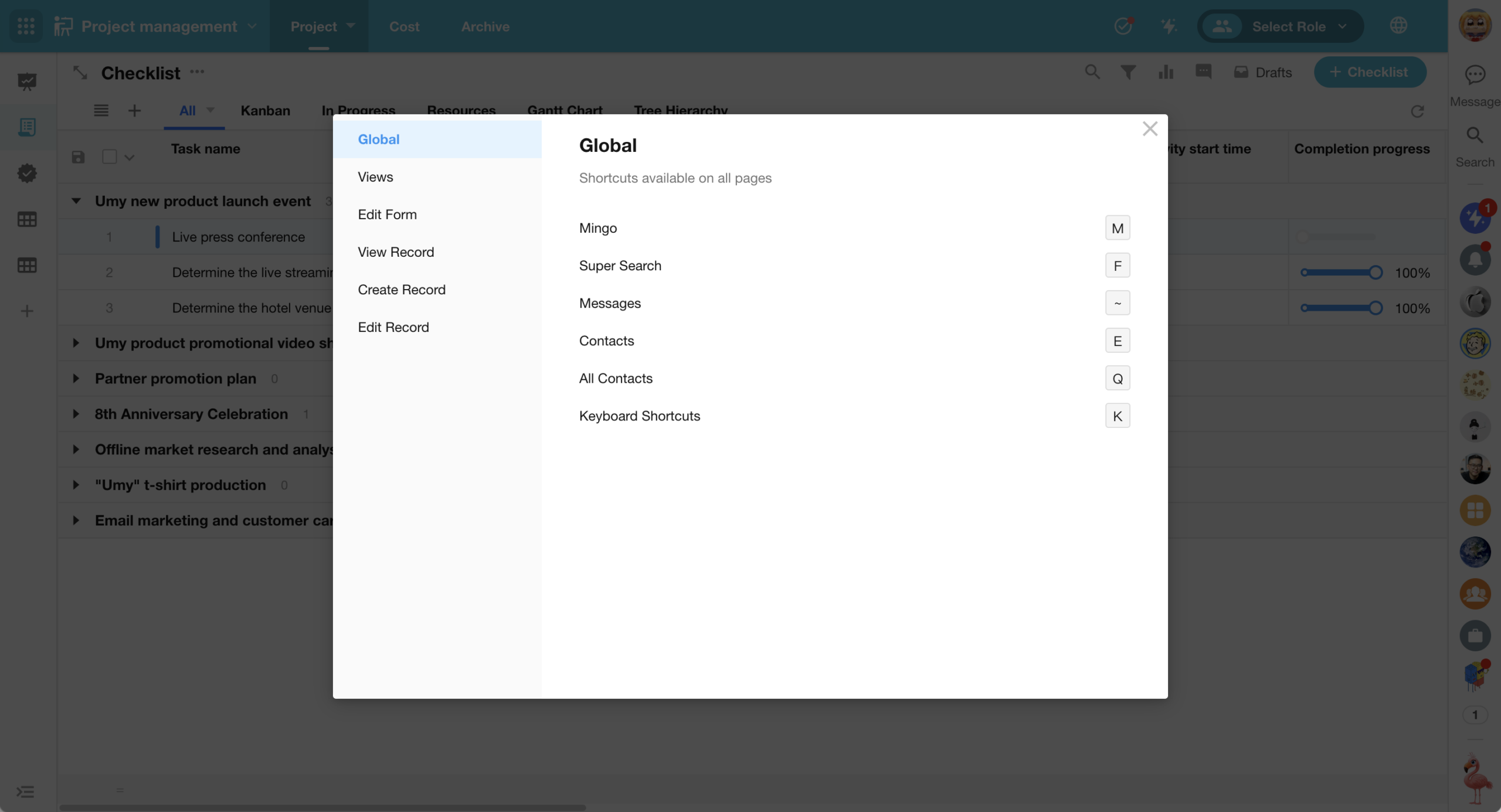Click the notification bell icon

pos(1475,260)
